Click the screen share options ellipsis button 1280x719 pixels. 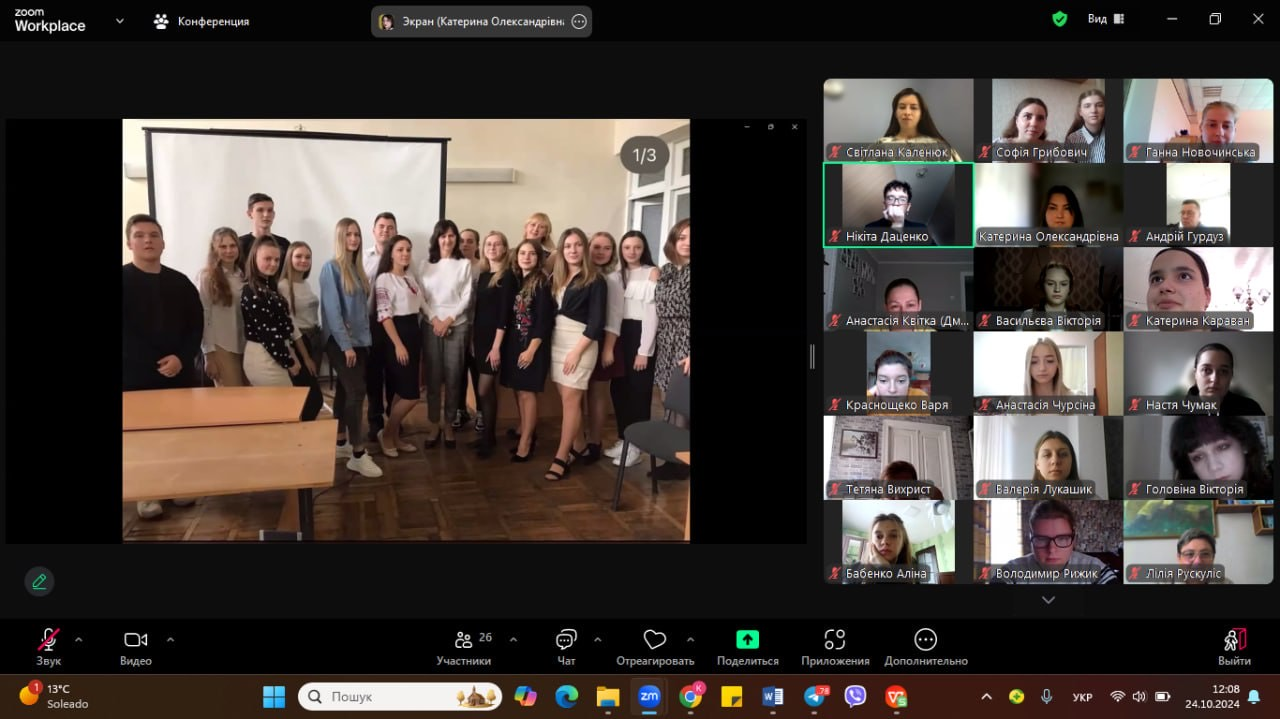tap(578, 22)
